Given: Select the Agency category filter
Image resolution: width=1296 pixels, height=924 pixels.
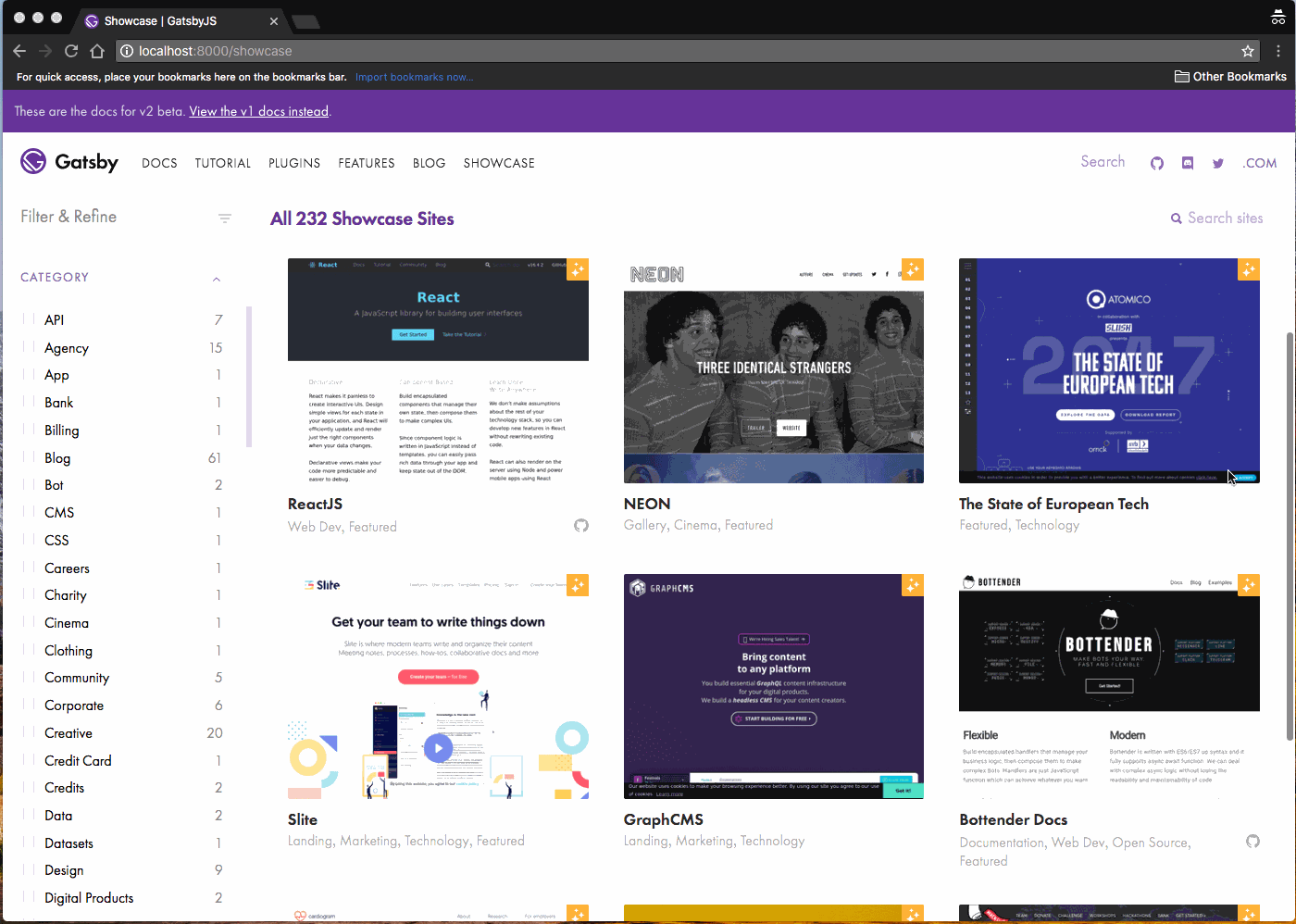Looking at the screenshot, I should (66, 347).
